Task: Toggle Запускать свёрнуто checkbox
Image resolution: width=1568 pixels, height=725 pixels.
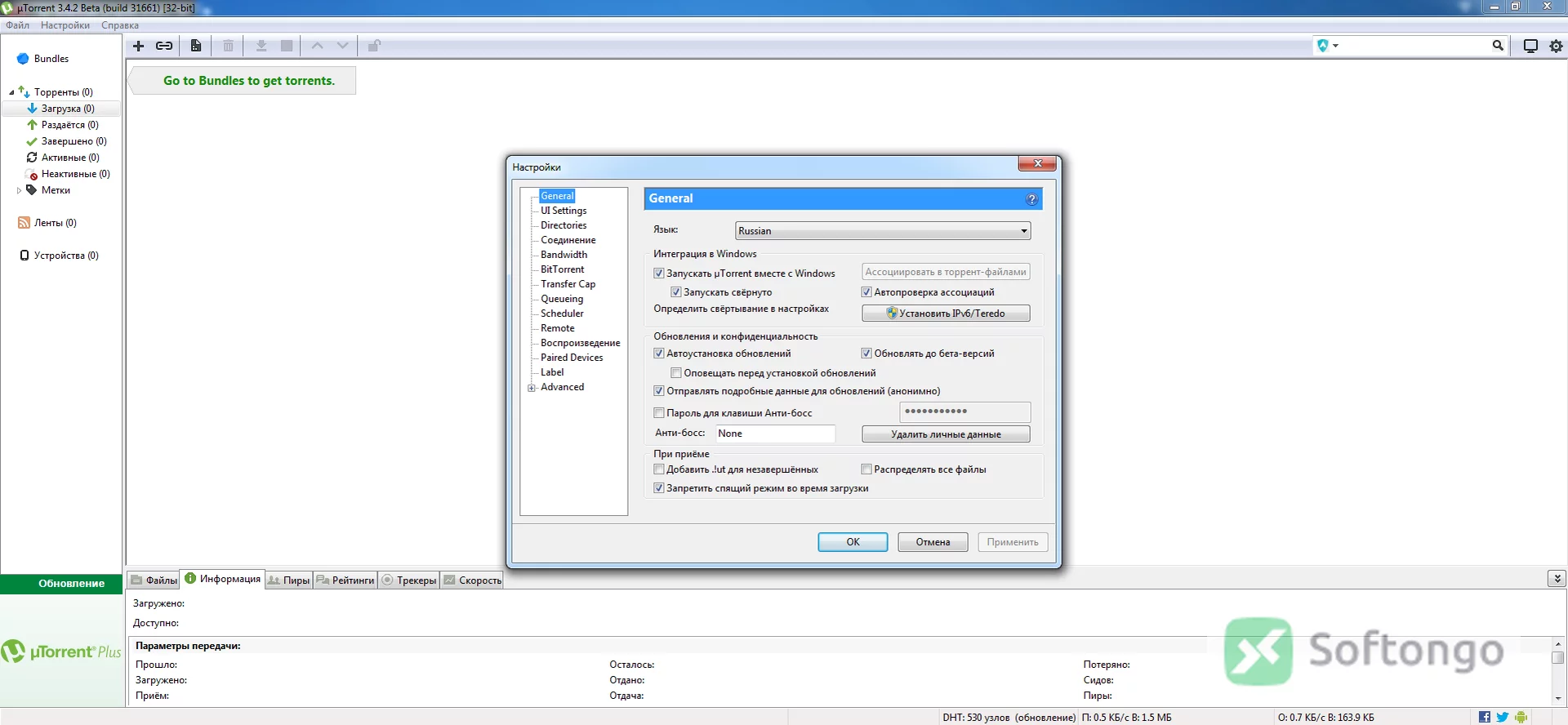Action: [x=676, y=292]
